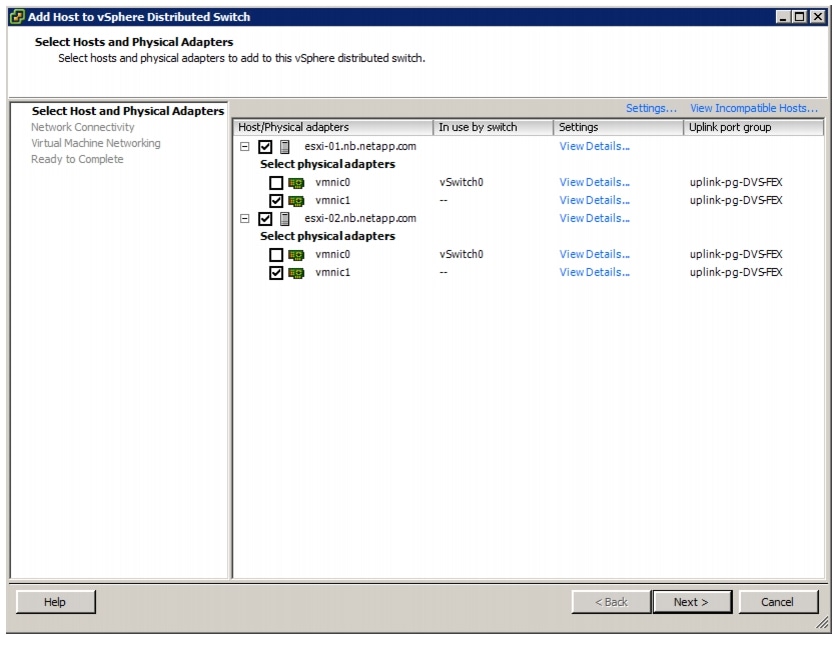Click the esxi-01.nb.netapp.com host server icon

285,147
